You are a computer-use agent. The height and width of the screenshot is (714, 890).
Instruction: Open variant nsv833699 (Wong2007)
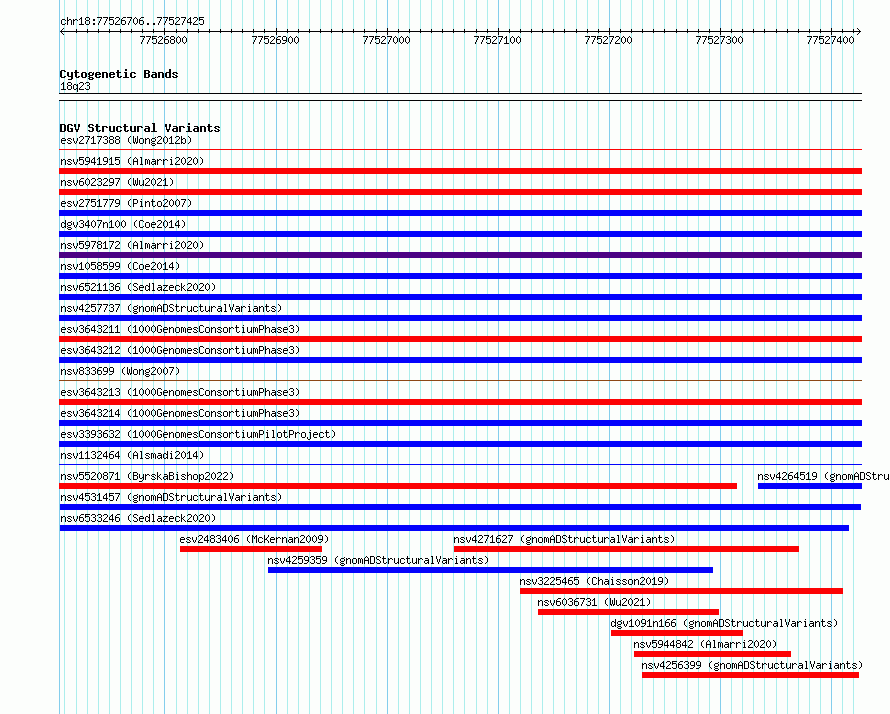(120, 371)
